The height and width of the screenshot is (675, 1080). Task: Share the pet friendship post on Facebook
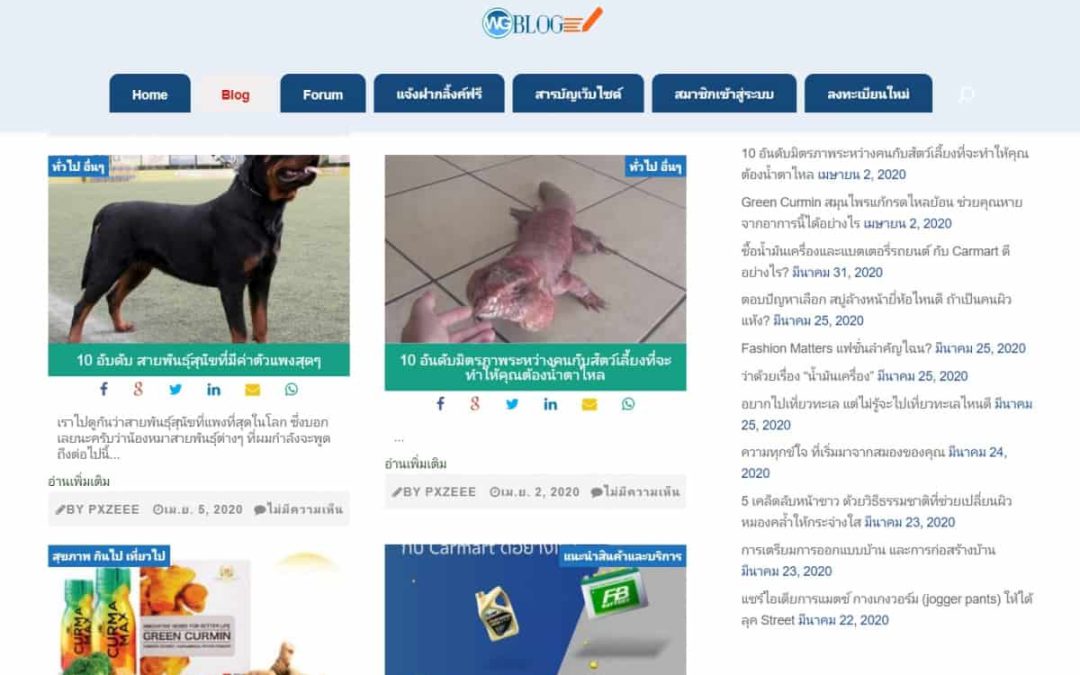point(441,404)
